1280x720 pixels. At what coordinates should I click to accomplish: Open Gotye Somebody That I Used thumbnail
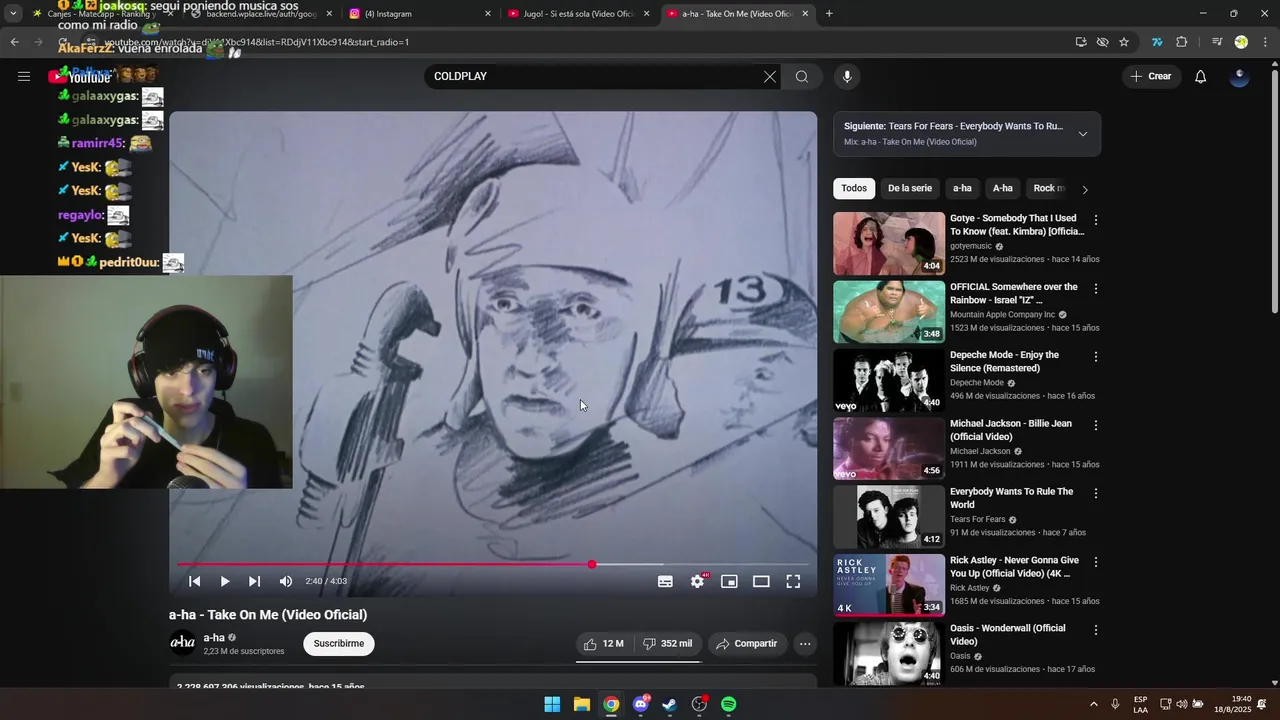[889, 243]
